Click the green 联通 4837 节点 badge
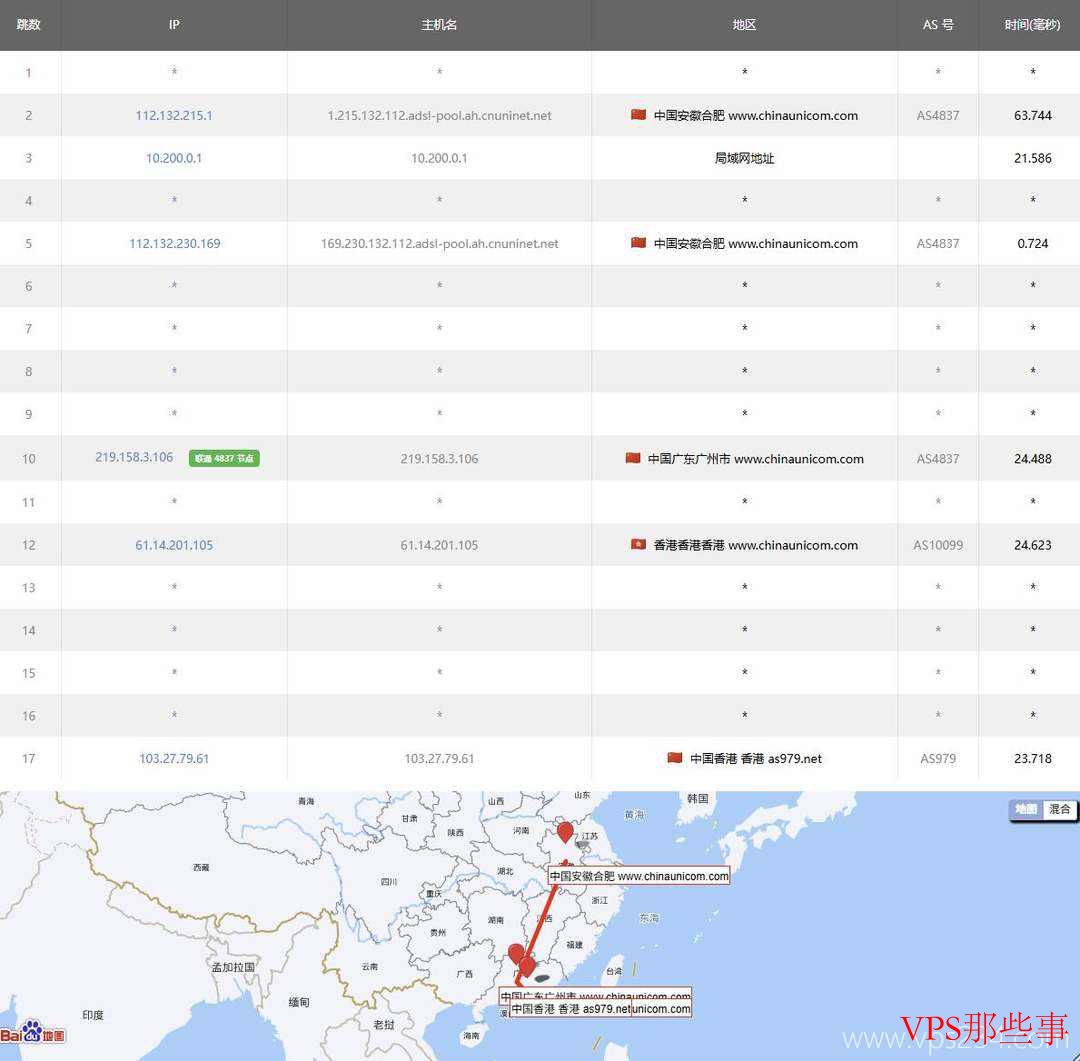 click(x=224, y=458)
